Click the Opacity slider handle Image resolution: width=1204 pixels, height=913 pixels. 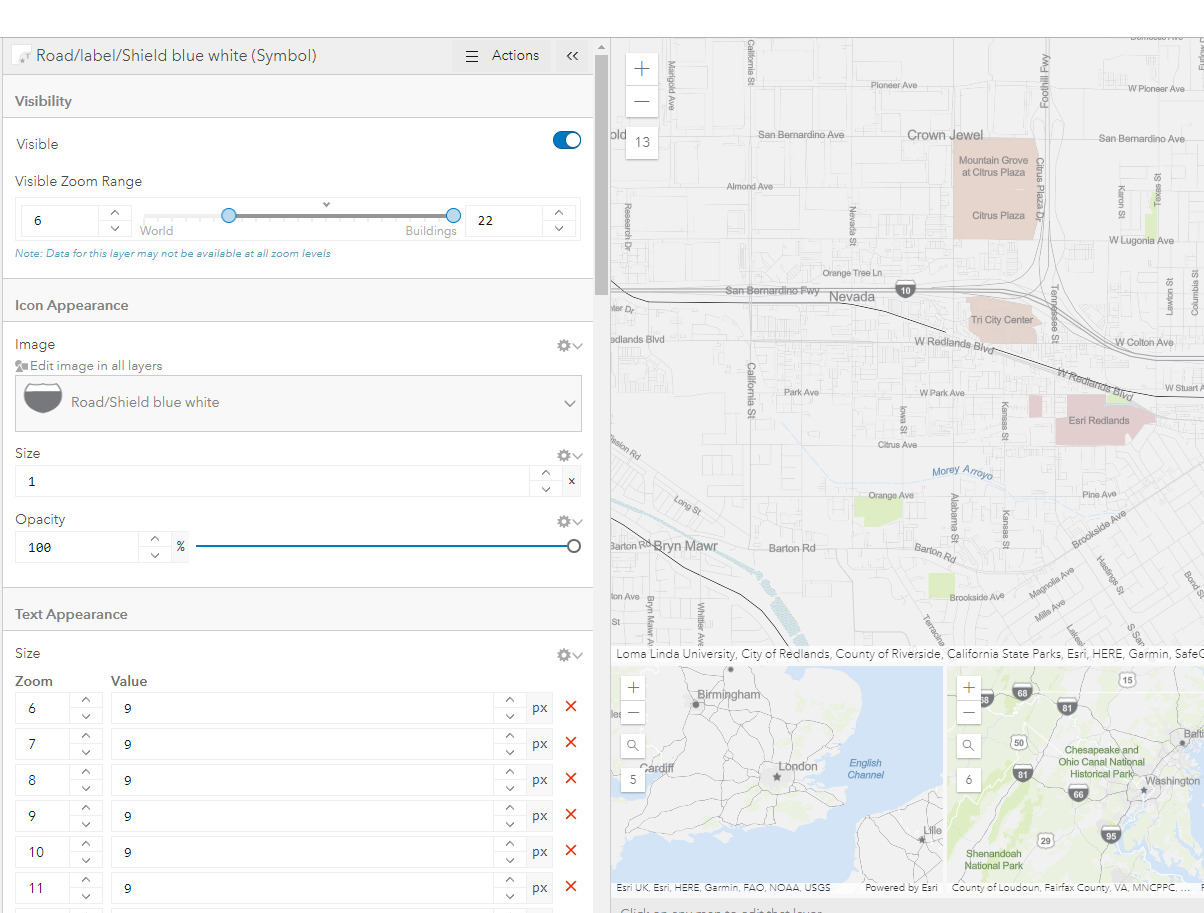point(572,546)
